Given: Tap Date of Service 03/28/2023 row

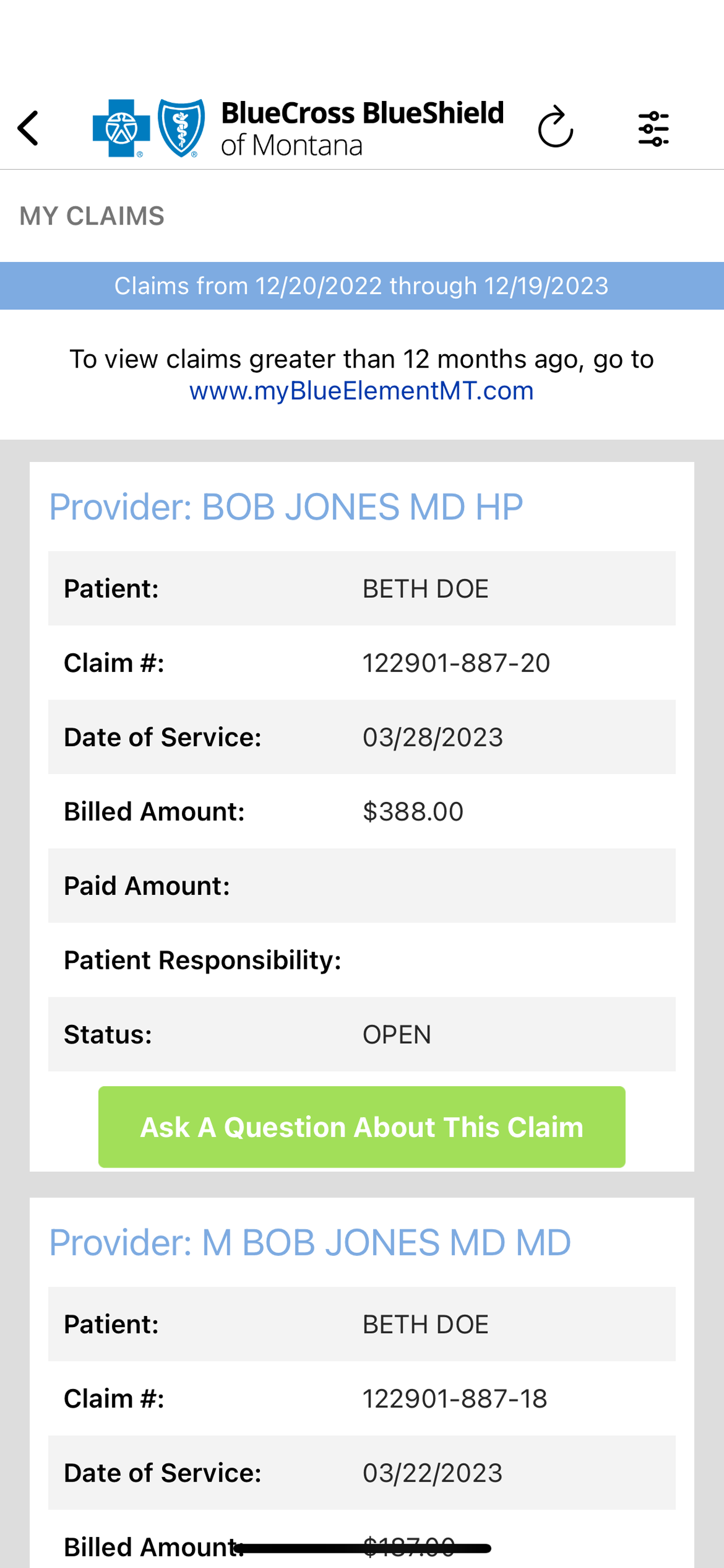Looking at the screenshot, I should click(x=362, y=737).
